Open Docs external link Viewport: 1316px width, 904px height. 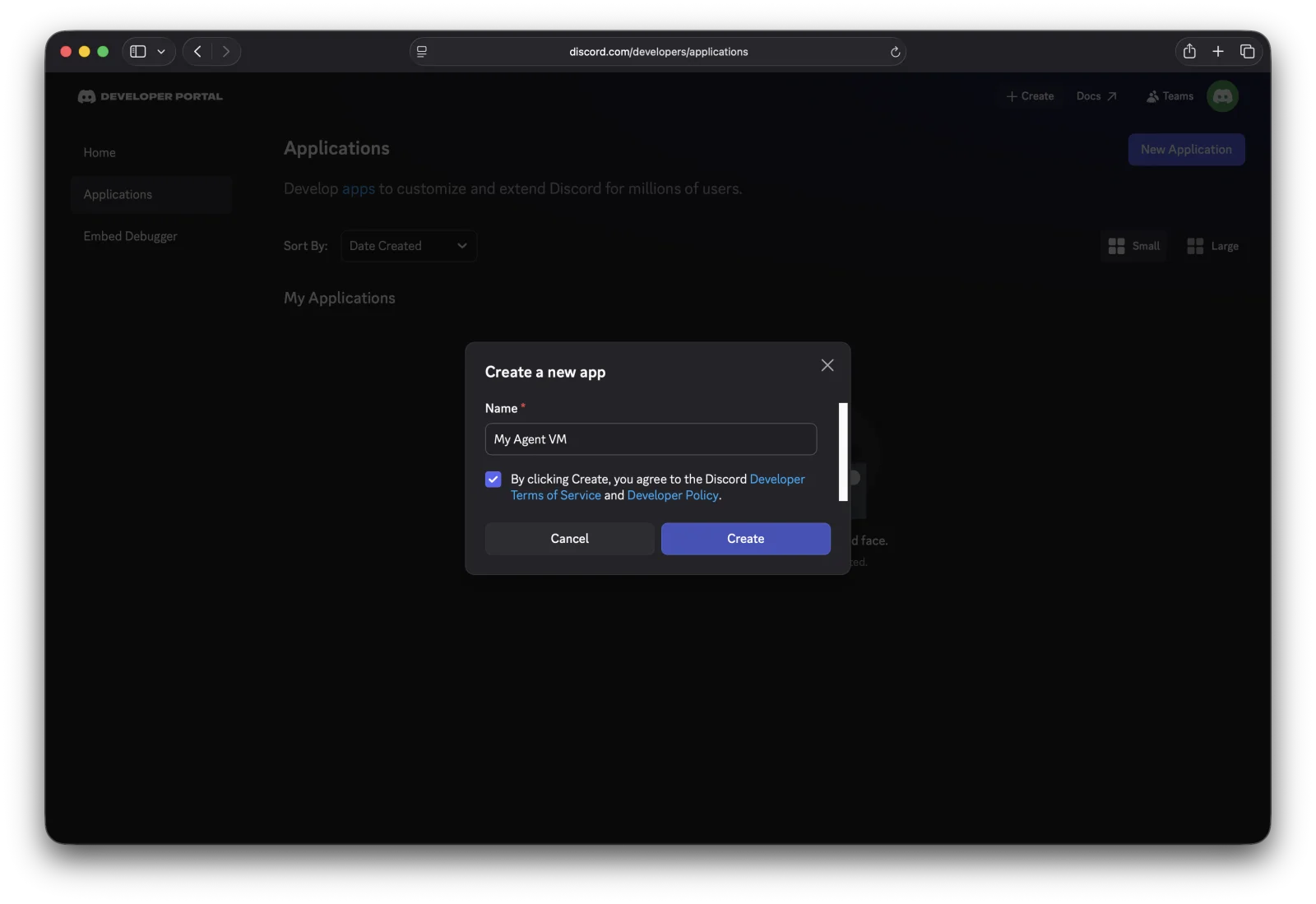[x=1096, y=96]
